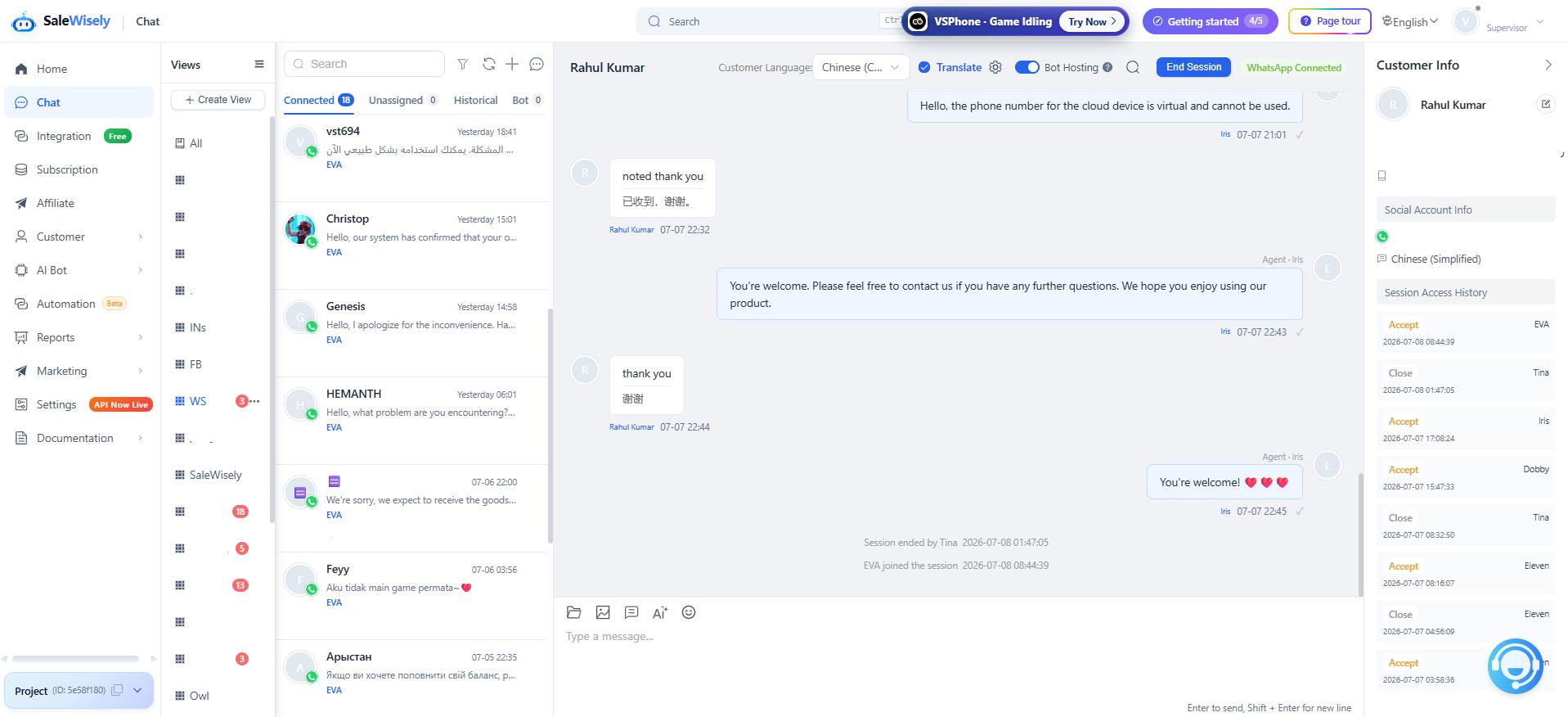Open the image upload icon
This screenshot has width=1568, height=717.
(603, 612)
